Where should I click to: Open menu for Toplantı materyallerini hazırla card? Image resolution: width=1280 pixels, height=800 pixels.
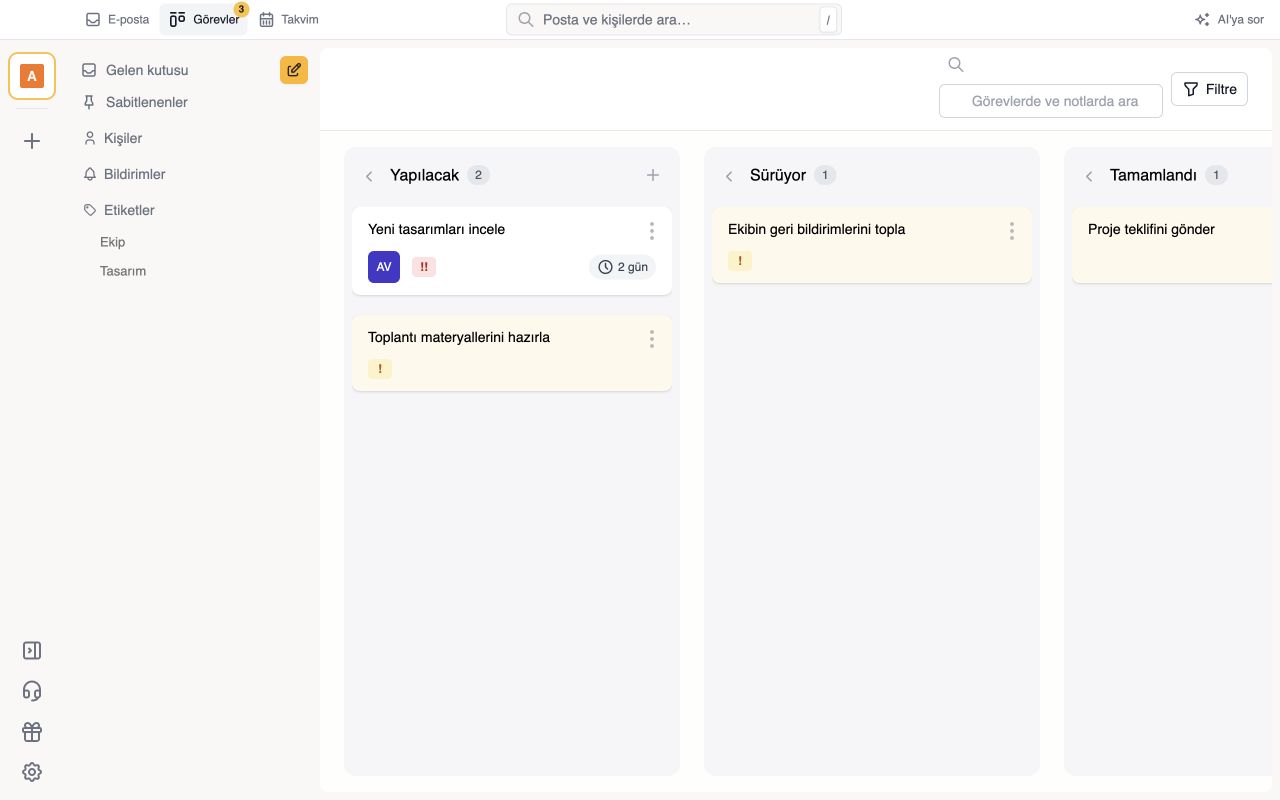click(x=652, y=339)
